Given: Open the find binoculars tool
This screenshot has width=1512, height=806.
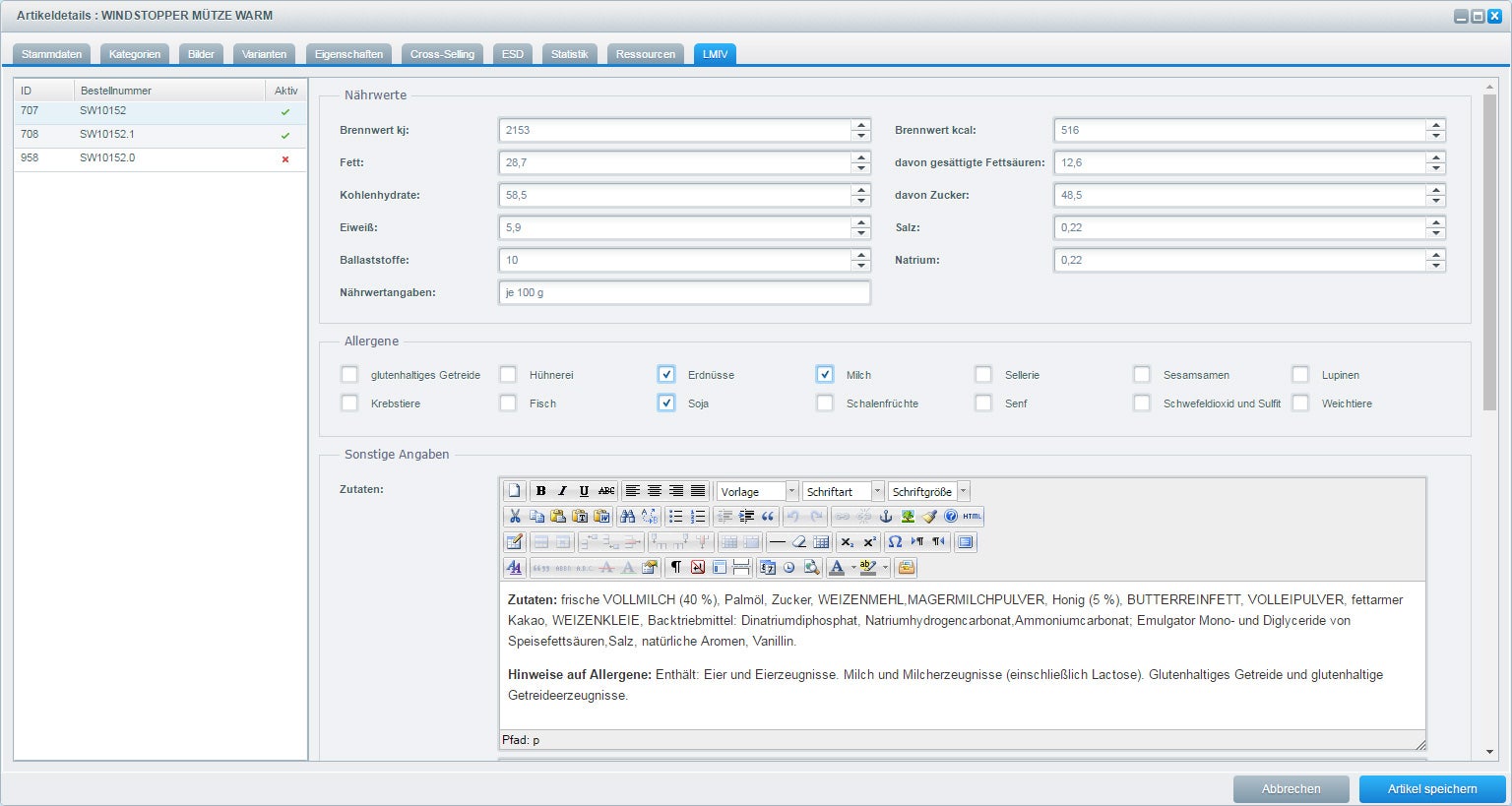Looking at the screenshot, I should pos(627,517).
